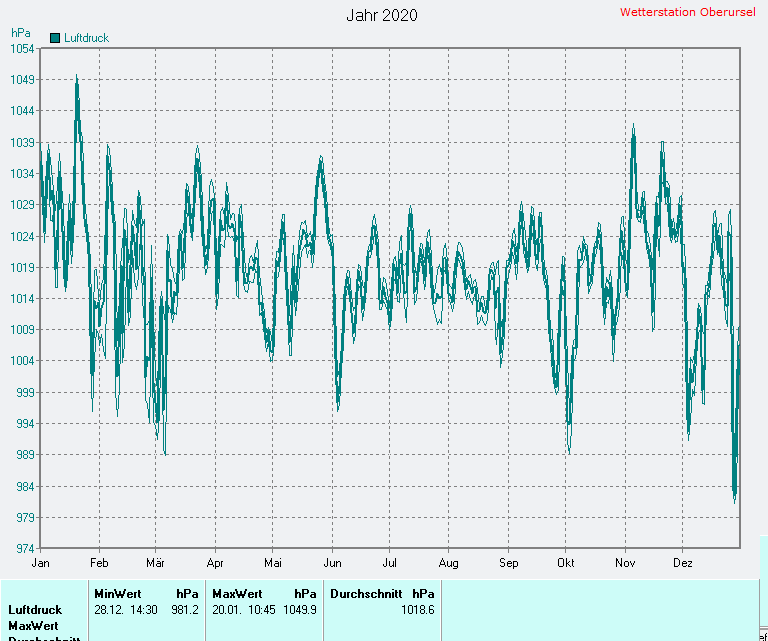
Task: Click the minimum value 981.2
Action: tap(185, 610)
